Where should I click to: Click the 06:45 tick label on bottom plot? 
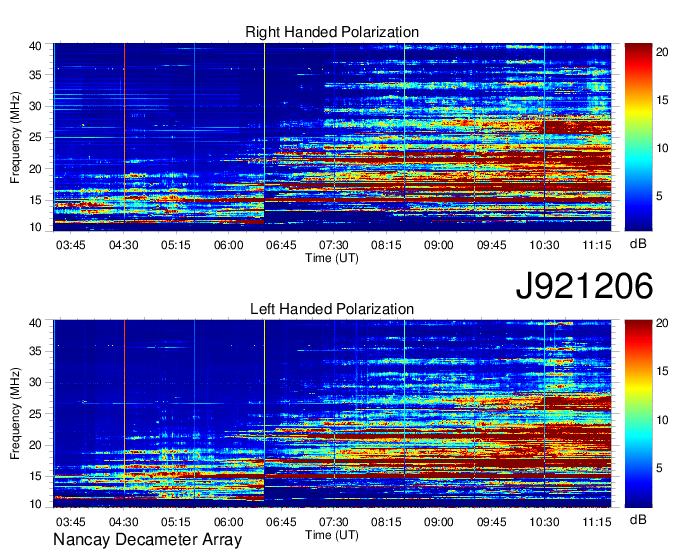(281, 522)
